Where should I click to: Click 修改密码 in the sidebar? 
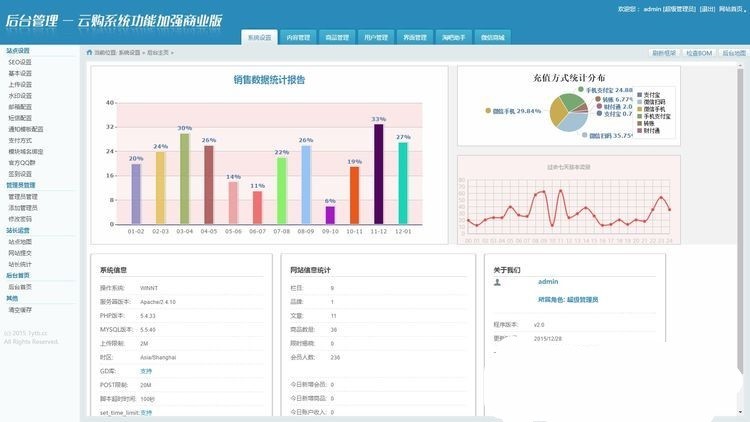point(20,219)
